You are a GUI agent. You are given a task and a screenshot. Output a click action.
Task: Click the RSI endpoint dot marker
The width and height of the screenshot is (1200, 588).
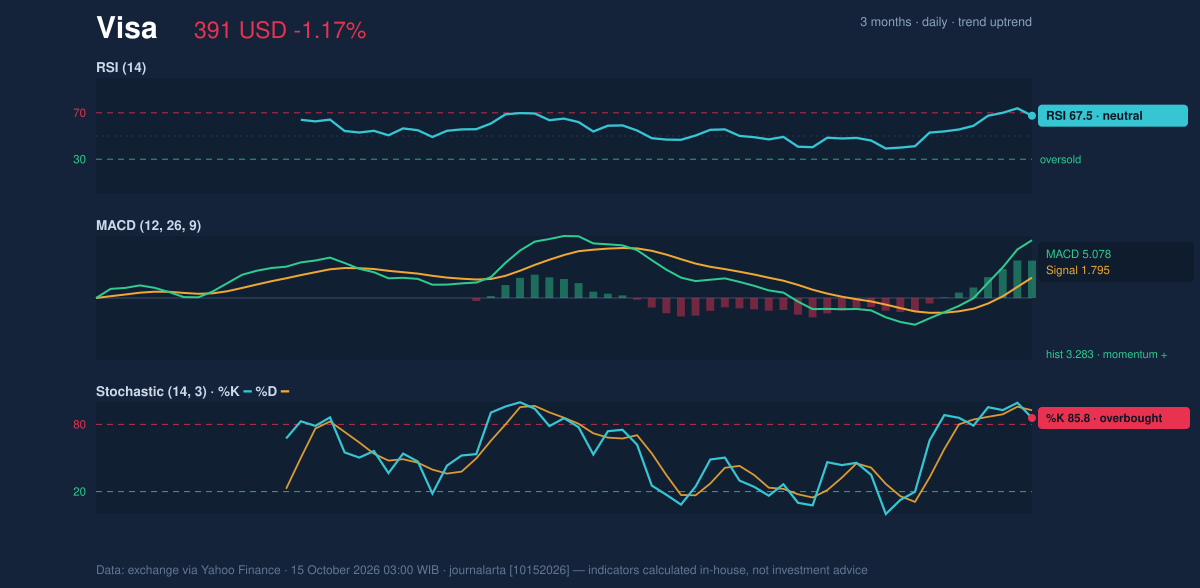(x=1032, y=116)
